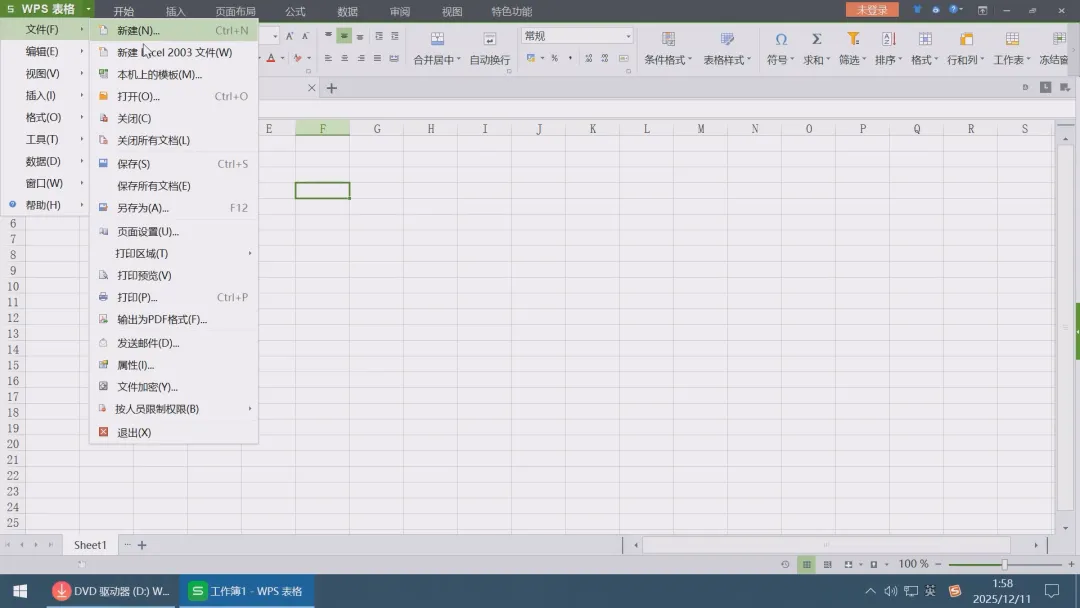Click the zoom in plus button
Viewport: 1080px width, 608px height.
[x=1071, y=565]
